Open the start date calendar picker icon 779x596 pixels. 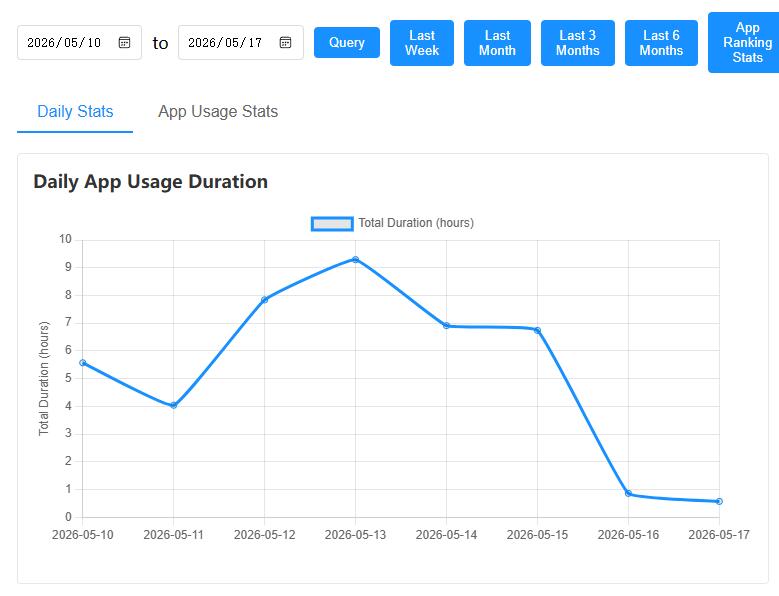pos(124,43)
